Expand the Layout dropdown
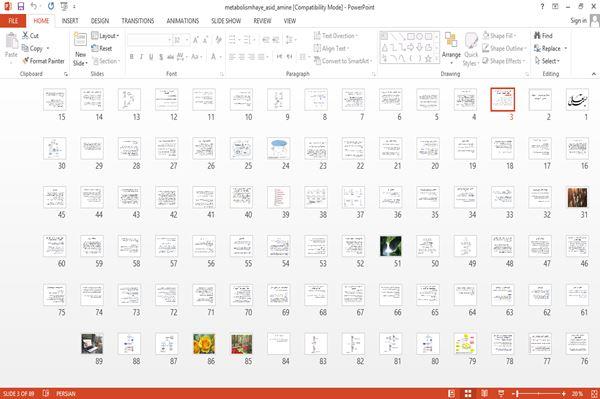Image resolution: width=600 pixels, height=399 pixels. (105, 36)
